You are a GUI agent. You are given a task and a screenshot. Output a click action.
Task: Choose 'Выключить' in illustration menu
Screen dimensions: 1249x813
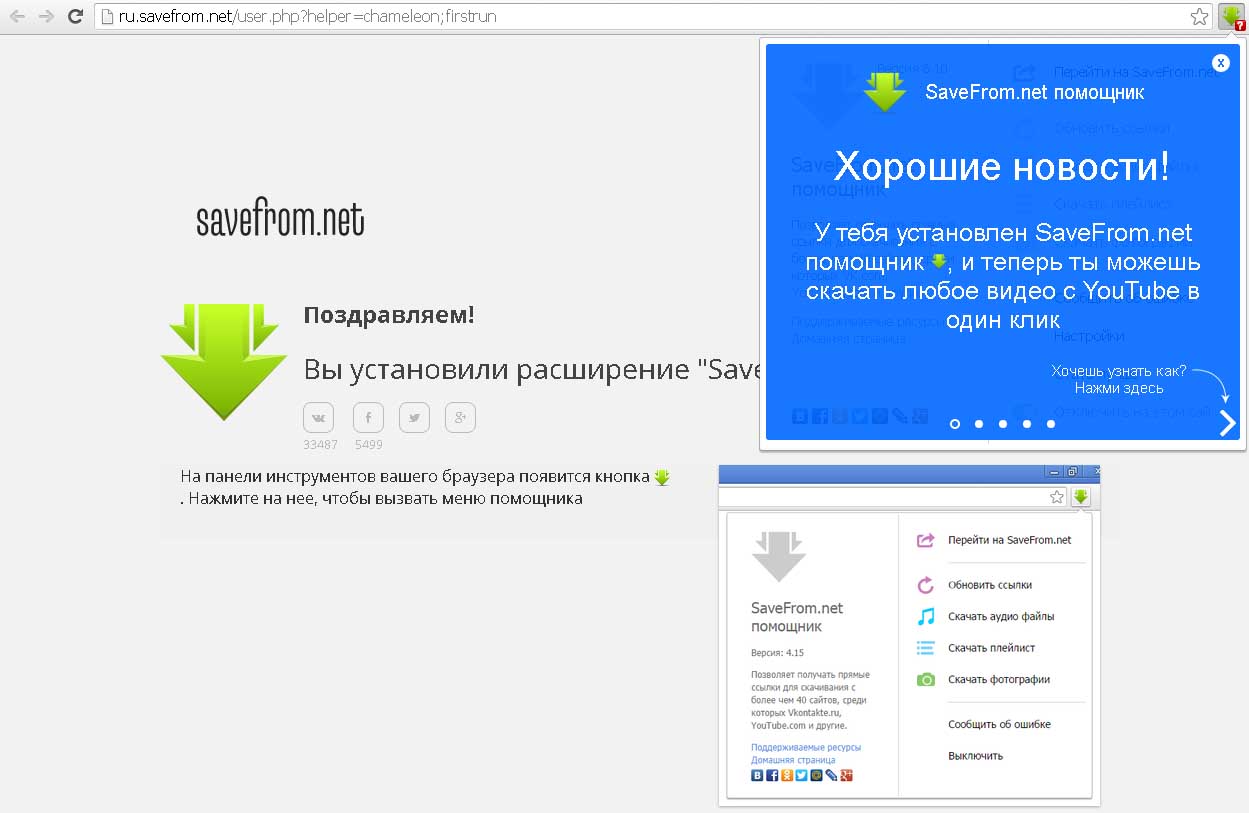point(975,756)
